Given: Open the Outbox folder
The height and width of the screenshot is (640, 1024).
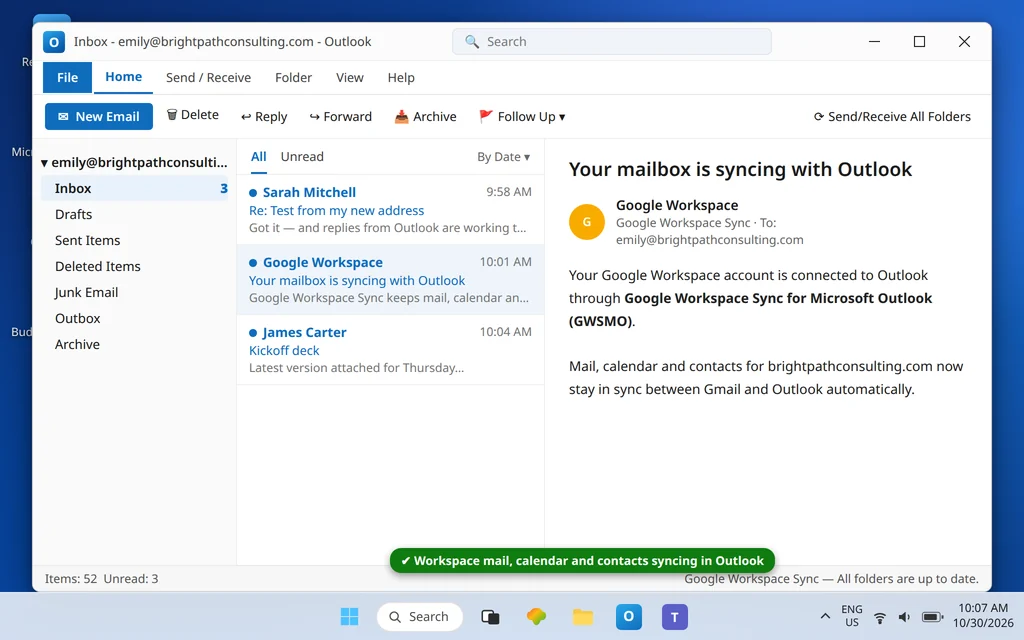Looking at the screenshot, I should (x=135, y=319).
